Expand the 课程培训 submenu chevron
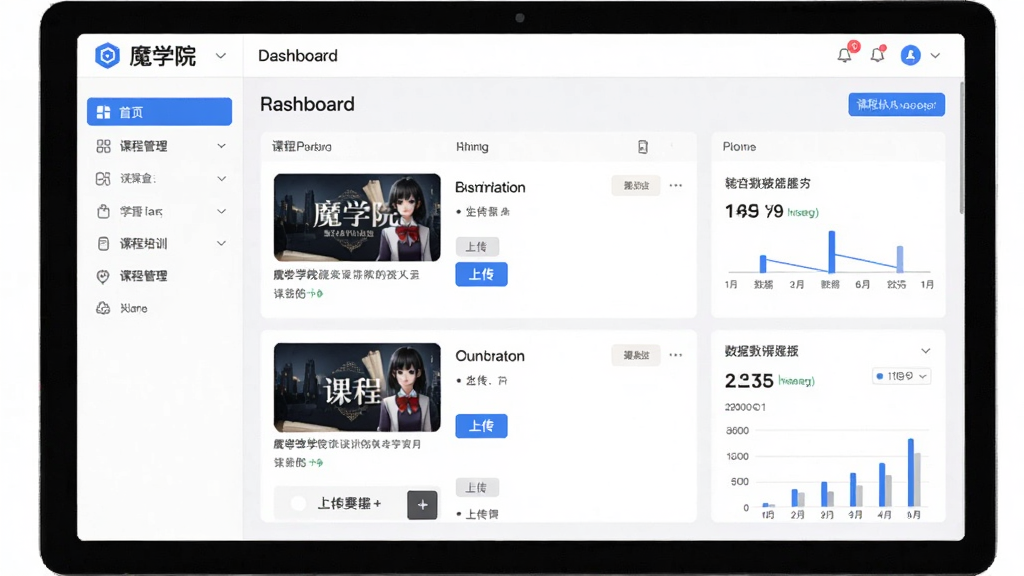 pyautogui.click(x=221, y=244)
